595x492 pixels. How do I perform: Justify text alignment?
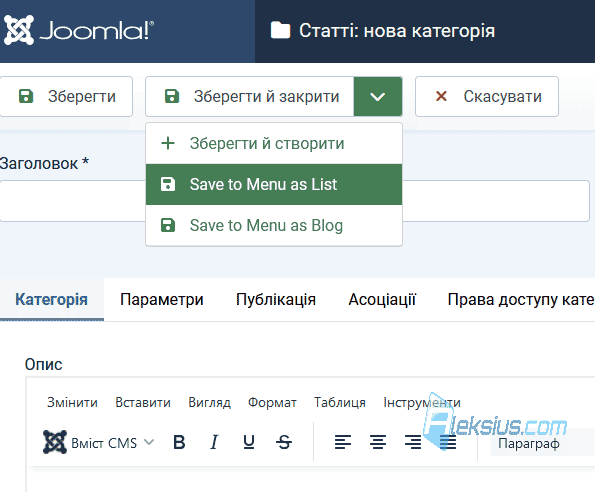(447, 442)
